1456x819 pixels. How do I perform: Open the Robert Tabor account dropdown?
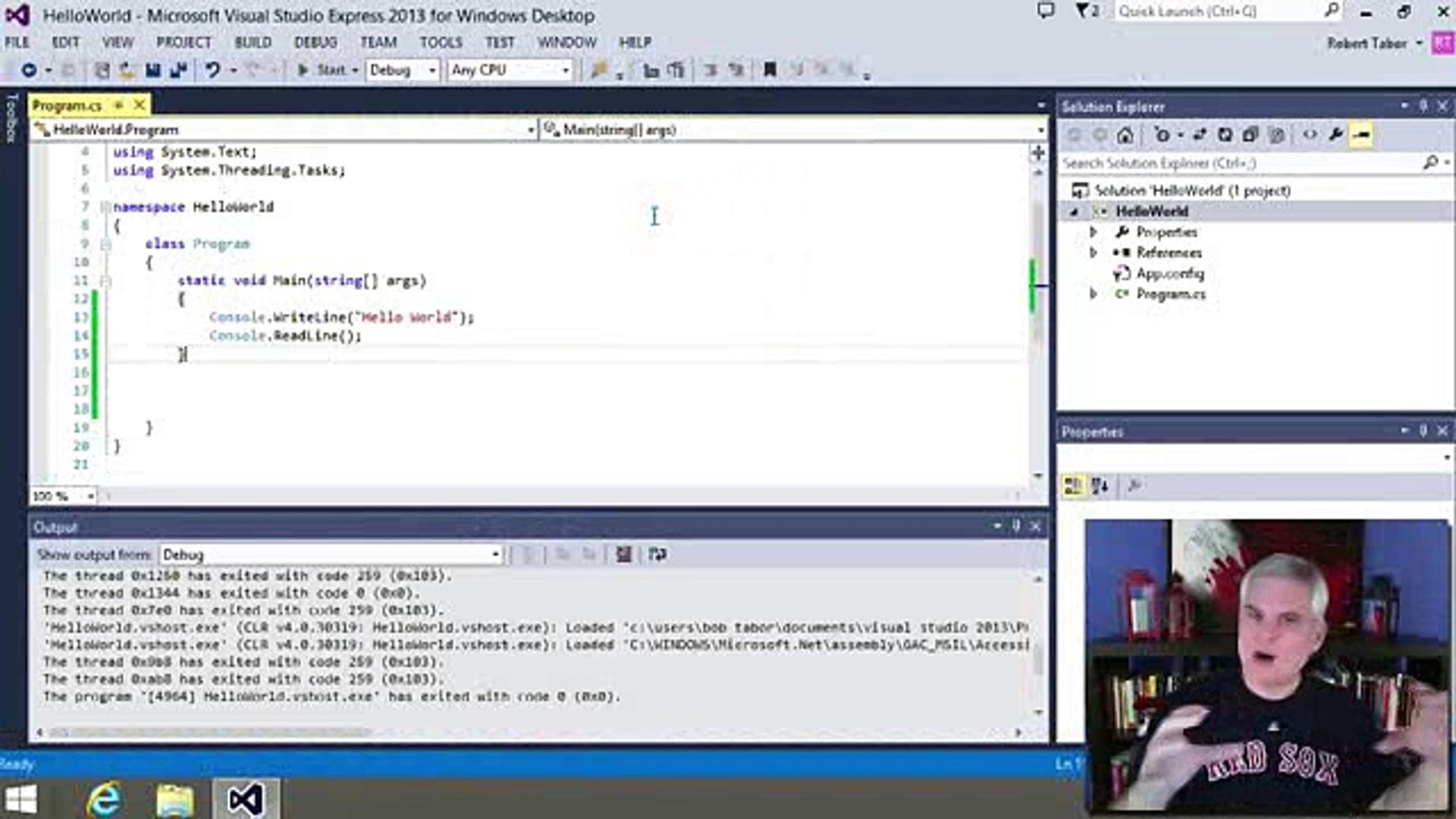[x=1374, y=43]
